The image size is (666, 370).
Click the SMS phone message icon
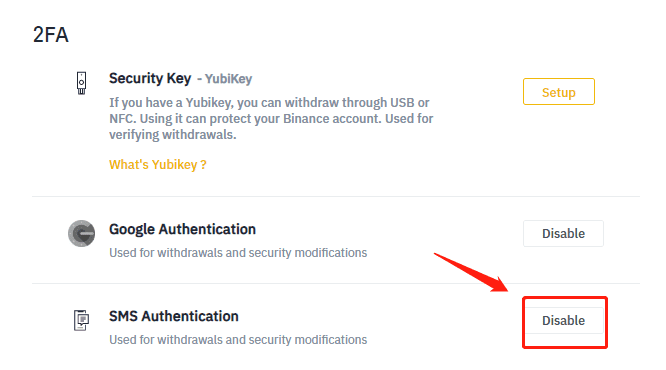click(82, 320)
